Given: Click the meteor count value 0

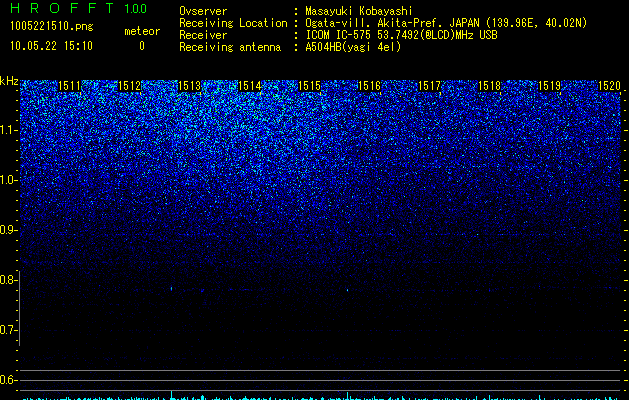Looking at the screenshot, I should [x=142, y=46].
